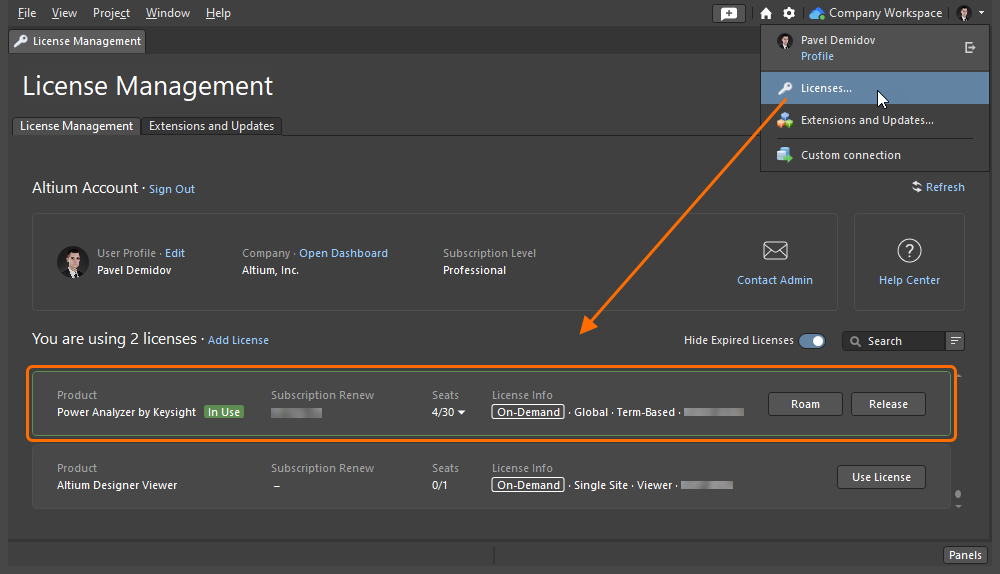This screenshot has height=574, width=1000.
Task: Expand the Seats 4/30 dropdown arrow
Action: 461,413
